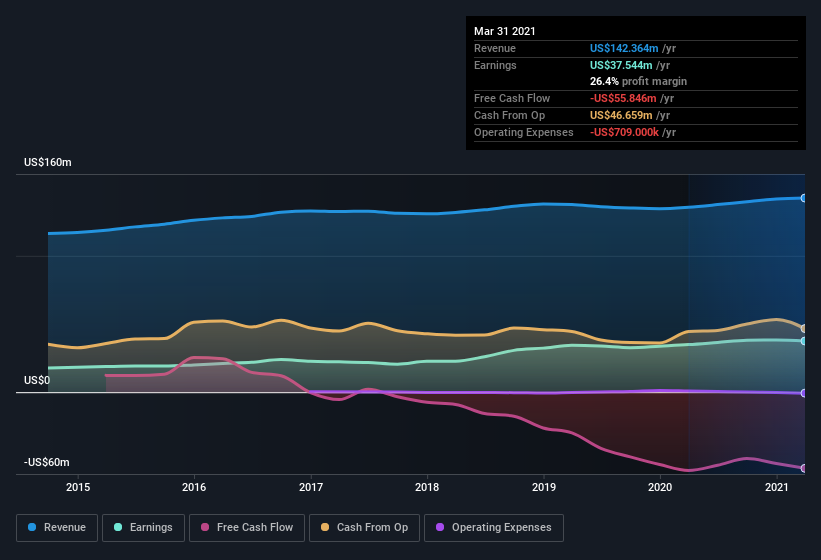Click the Revenue label in tooltip
Image resolution: width=821 pixels, height=560 pixels.
pos(495,48)
